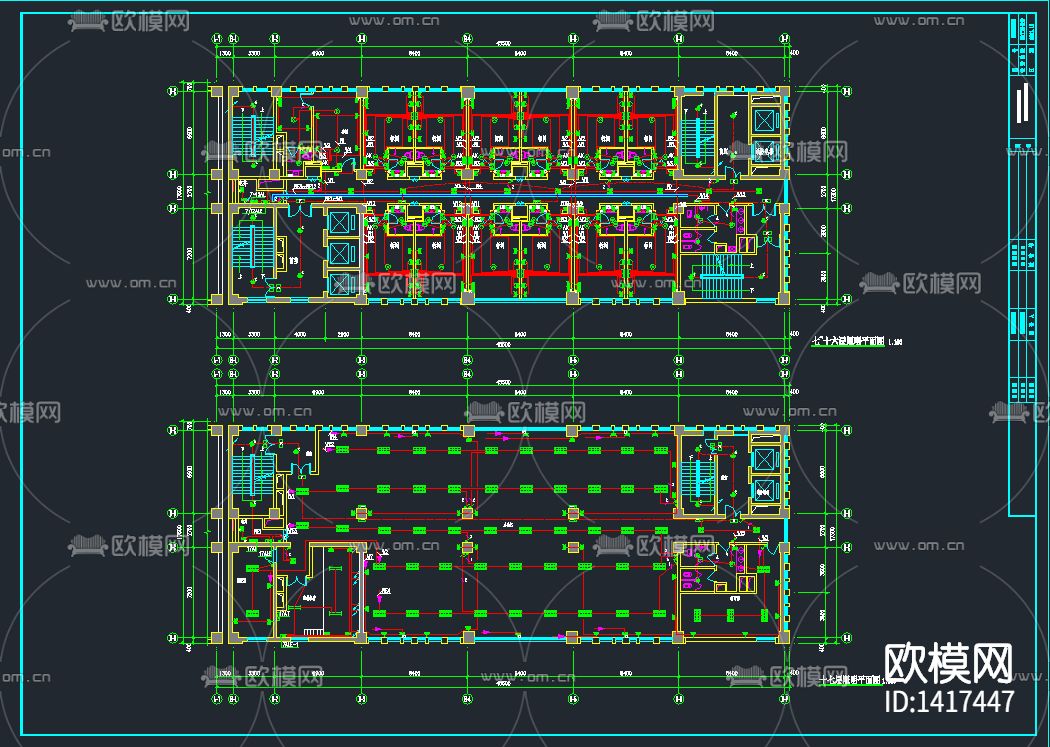
Task: Click the two white vertical bars in title block
Action: pos(1022,102)
